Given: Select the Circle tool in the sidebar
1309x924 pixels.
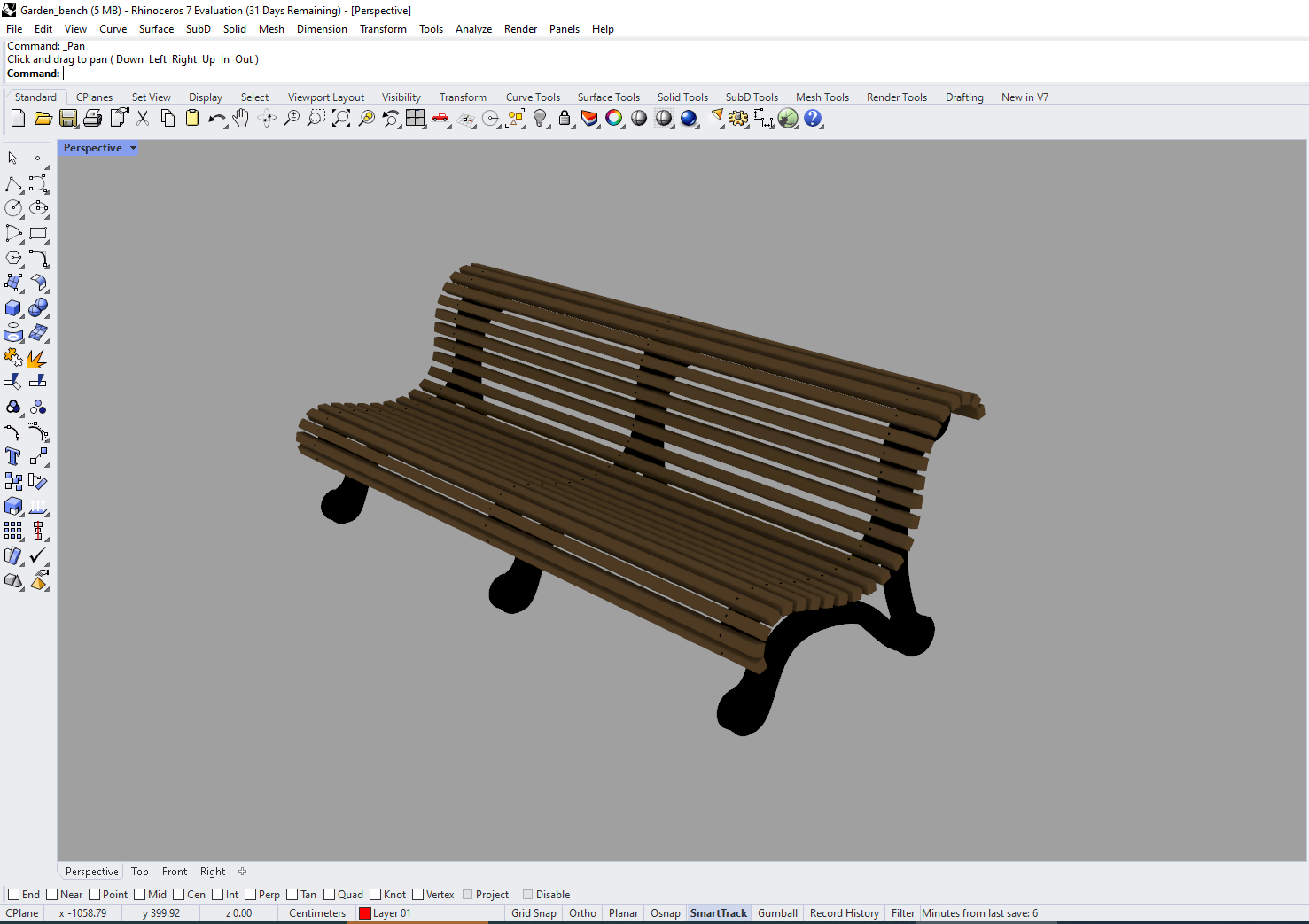Looking at the screenshot, I should coord(13,208).
